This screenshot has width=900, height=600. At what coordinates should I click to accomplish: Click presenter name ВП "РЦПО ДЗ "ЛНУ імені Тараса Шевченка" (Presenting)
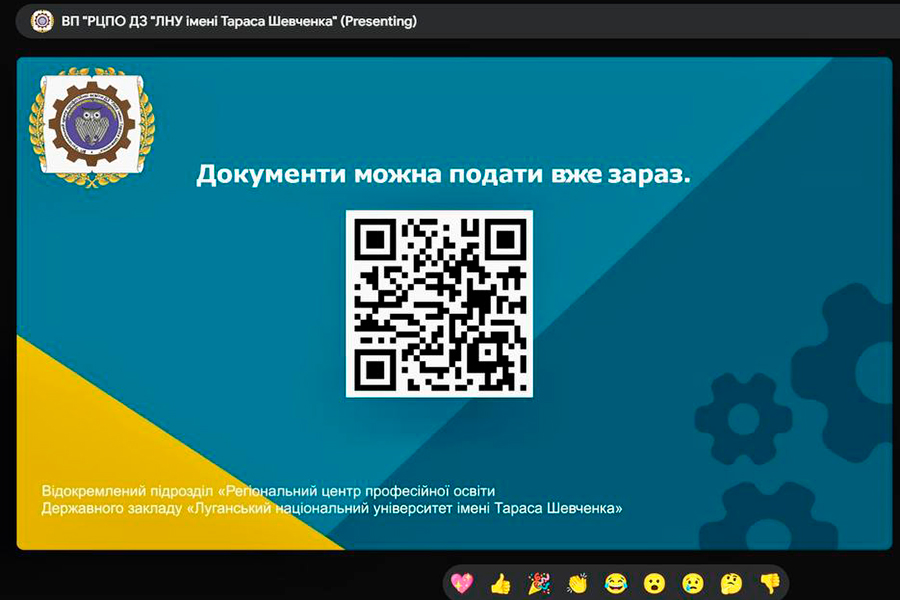(x=239, y=21)
